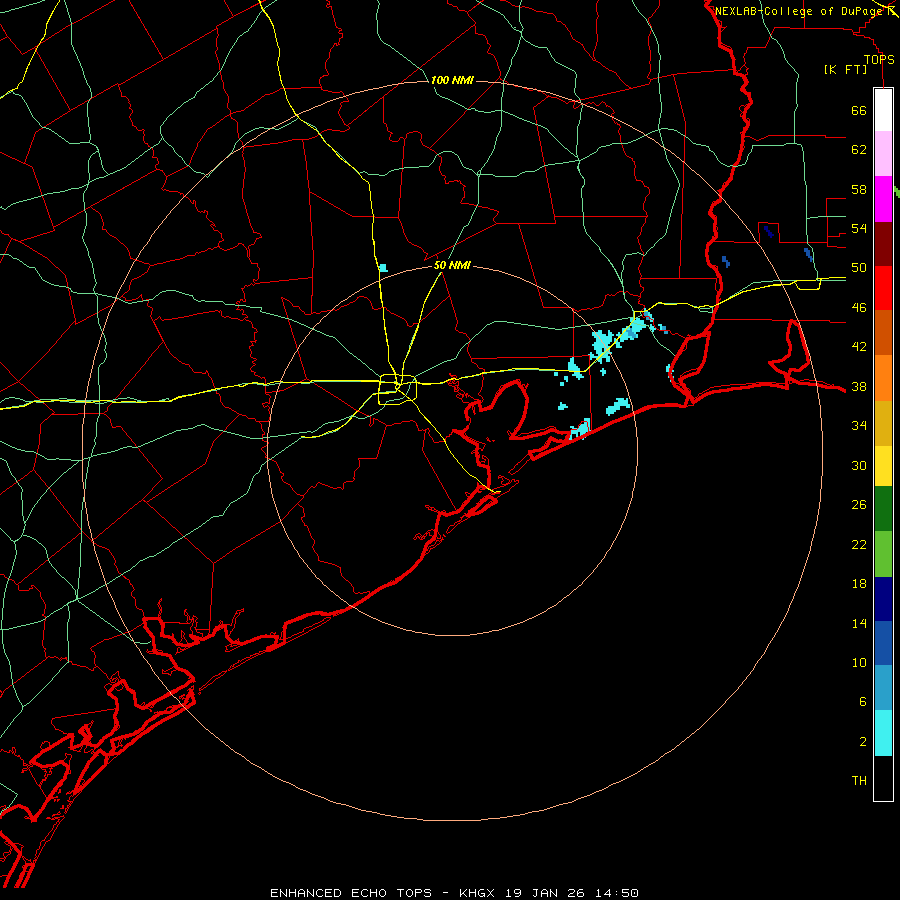
Task: Click the light pink legend swatch near 62
Action: [883, 154]
